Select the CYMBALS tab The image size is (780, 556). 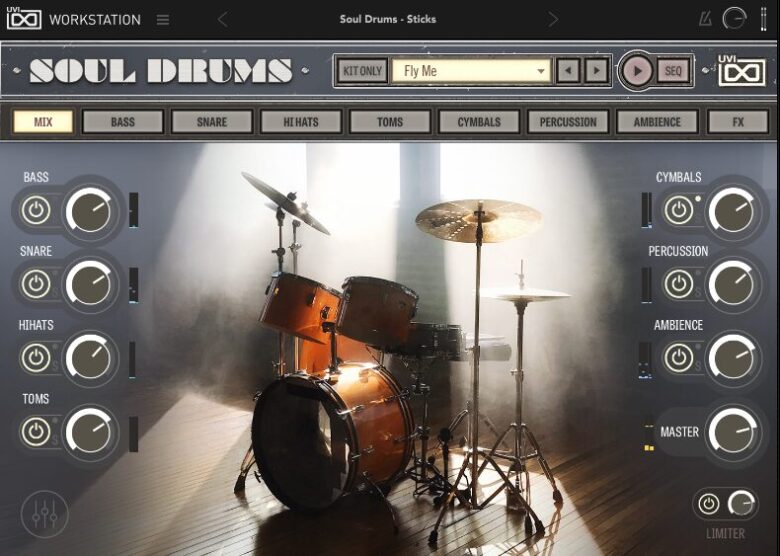[479, 122]
